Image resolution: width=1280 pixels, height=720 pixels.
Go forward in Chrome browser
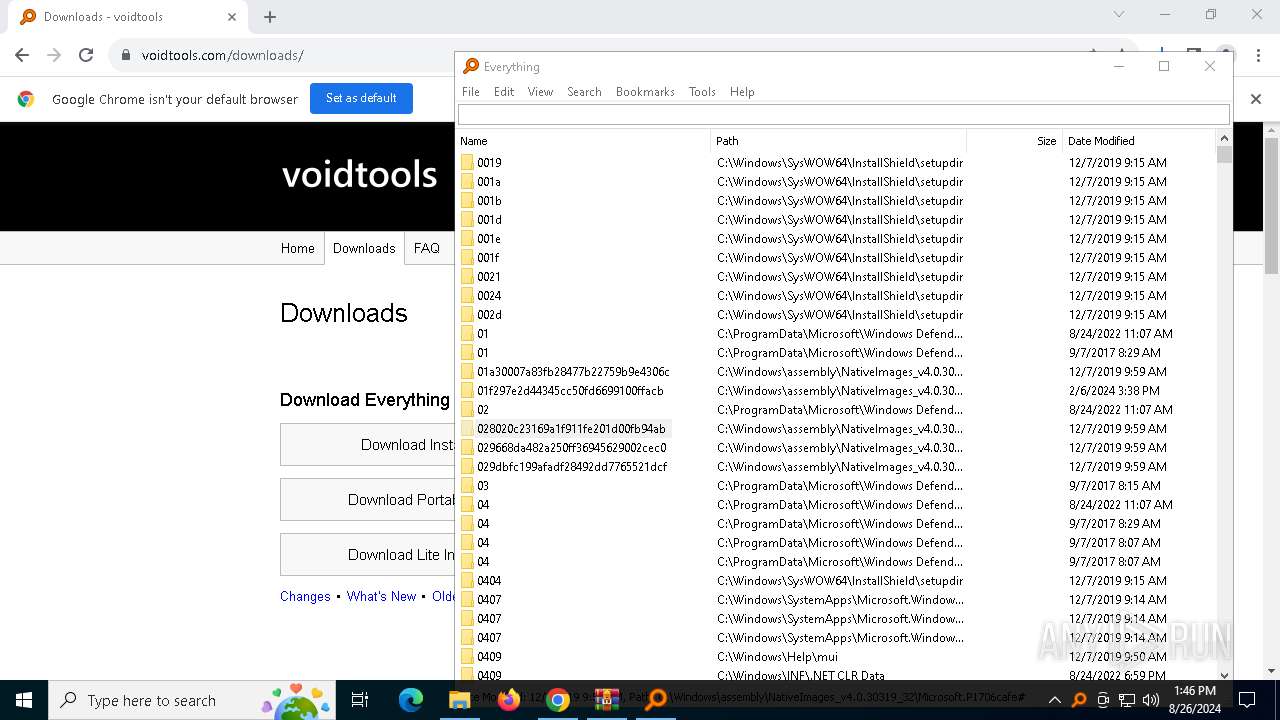tap(54, 55)
